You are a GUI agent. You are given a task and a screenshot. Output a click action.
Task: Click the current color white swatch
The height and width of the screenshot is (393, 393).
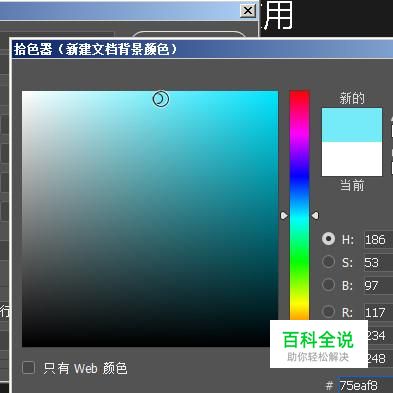tap(352, 159)
